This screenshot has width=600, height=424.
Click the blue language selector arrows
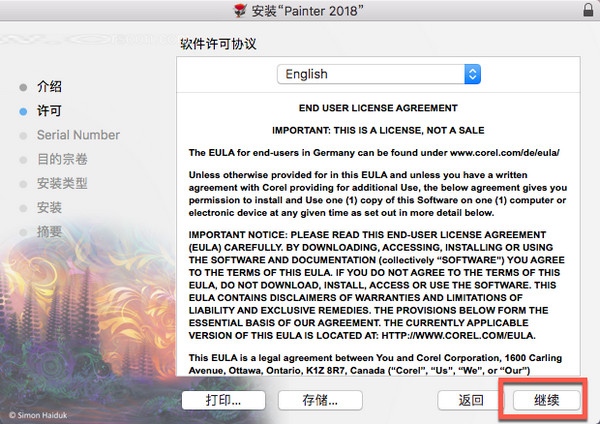[473, 74]
